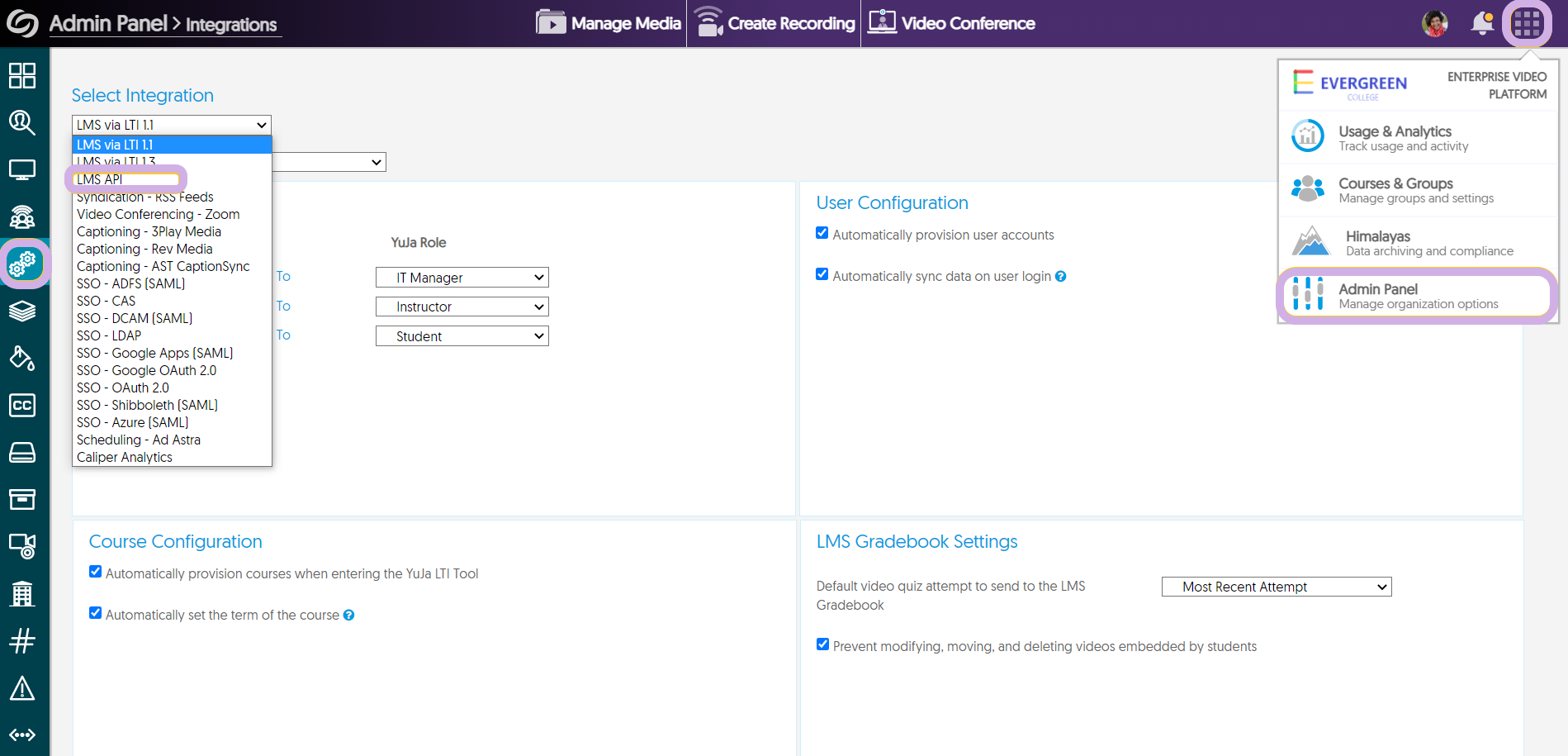This screenshot has width=1568, height=756.
Task: Choose Video Conferencing - Zoom option
Action: point(172,214)
